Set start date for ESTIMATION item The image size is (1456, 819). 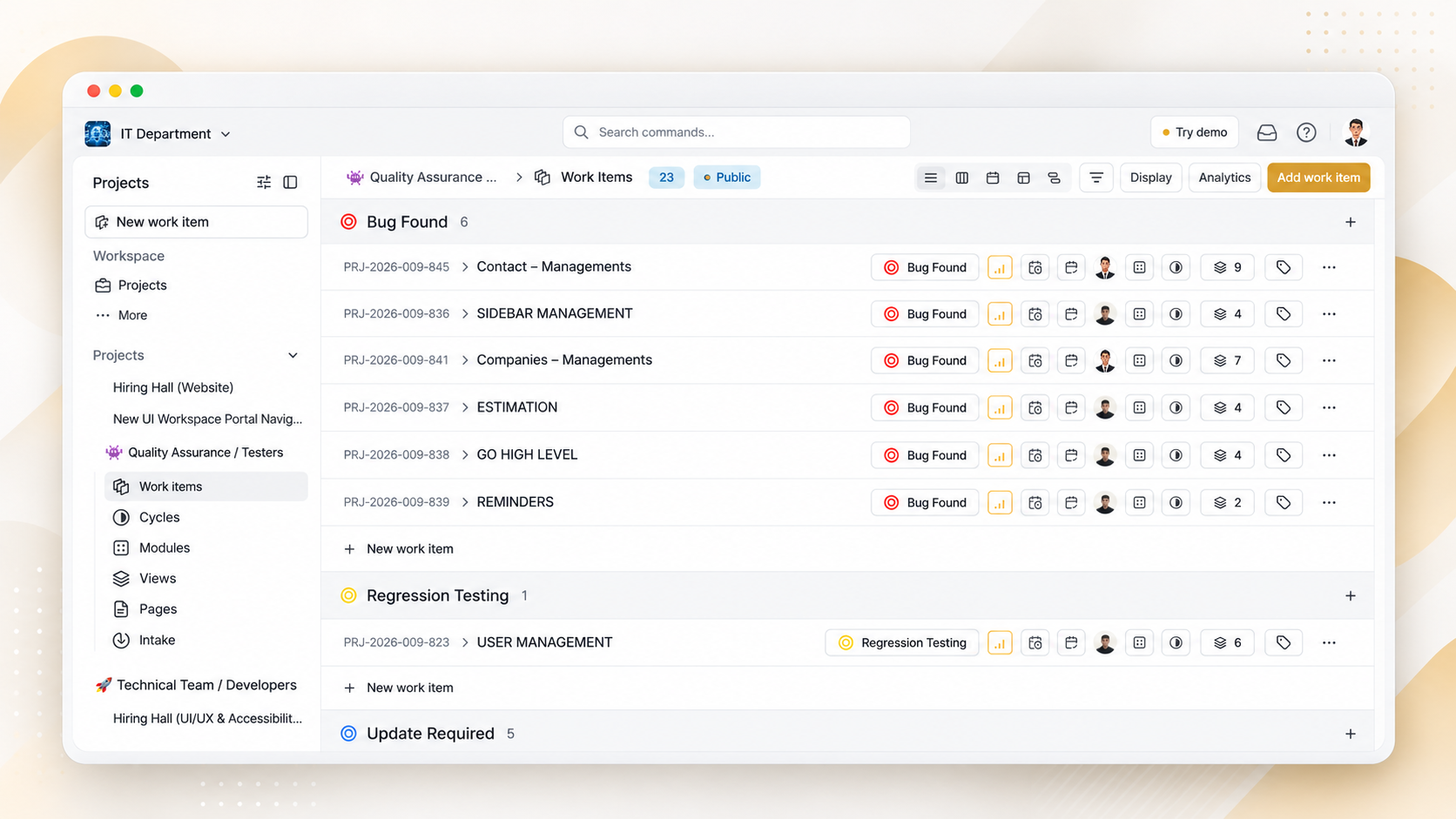(x=1035, y=407)
